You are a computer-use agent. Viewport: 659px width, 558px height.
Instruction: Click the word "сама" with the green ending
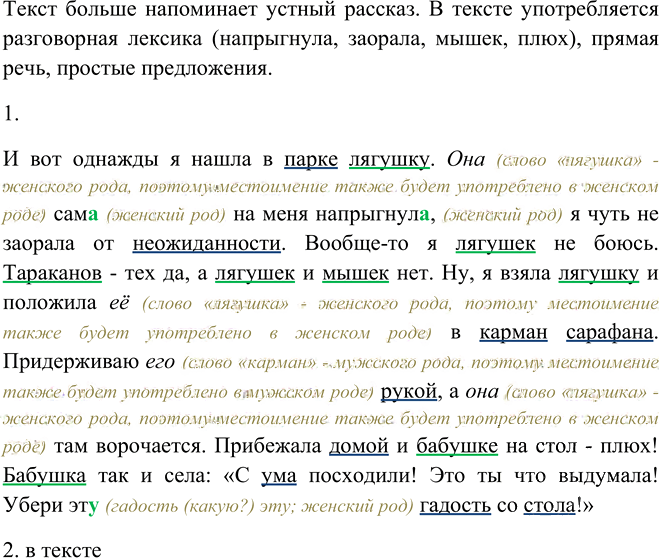click(x=76, y=215)
